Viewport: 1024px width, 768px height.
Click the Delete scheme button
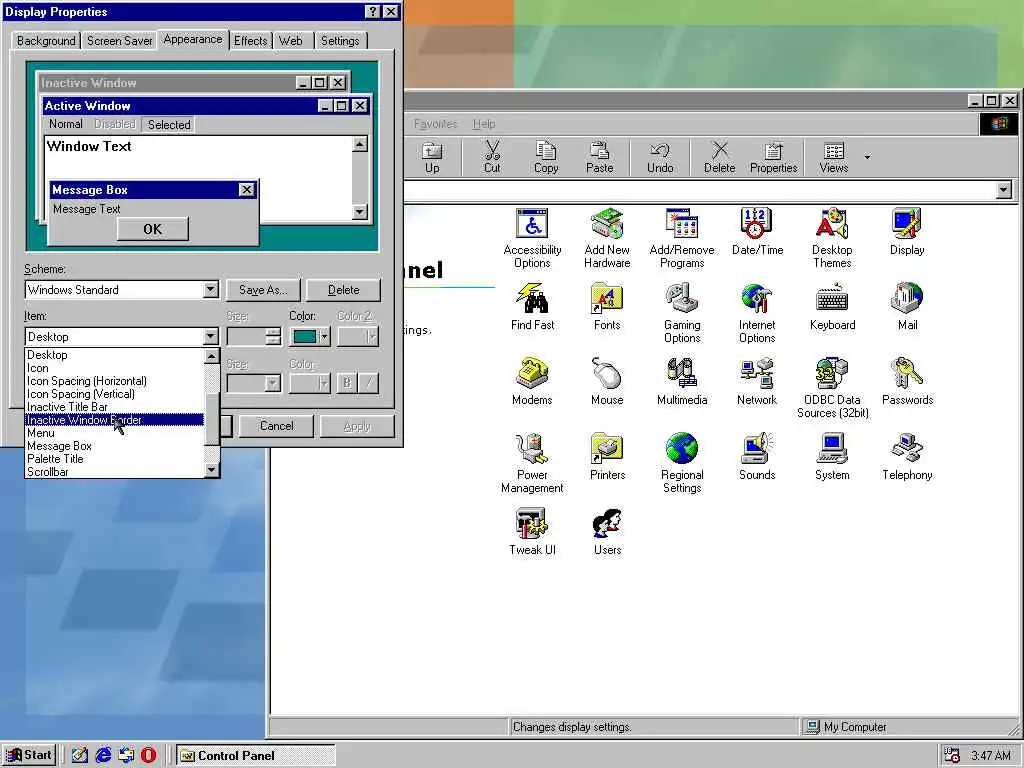point(344,290)
